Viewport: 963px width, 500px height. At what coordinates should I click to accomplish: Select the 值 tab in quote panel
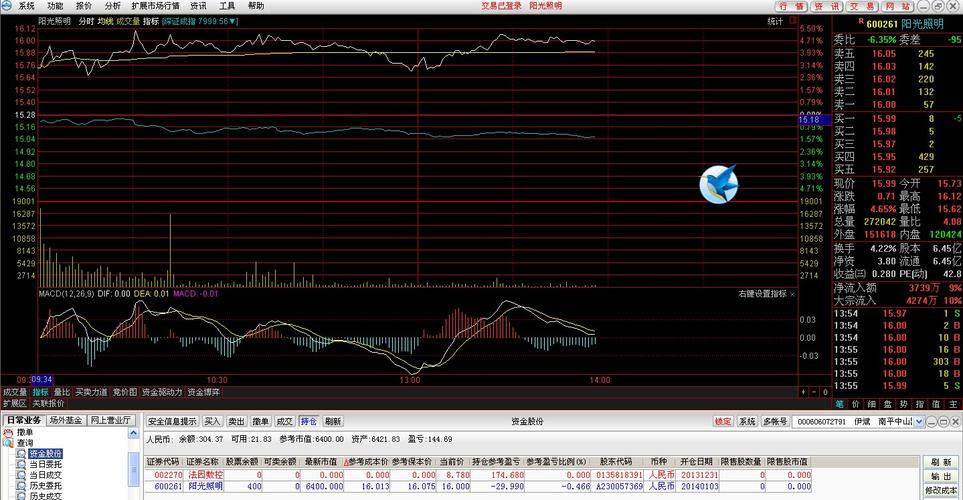click(935, 404)
